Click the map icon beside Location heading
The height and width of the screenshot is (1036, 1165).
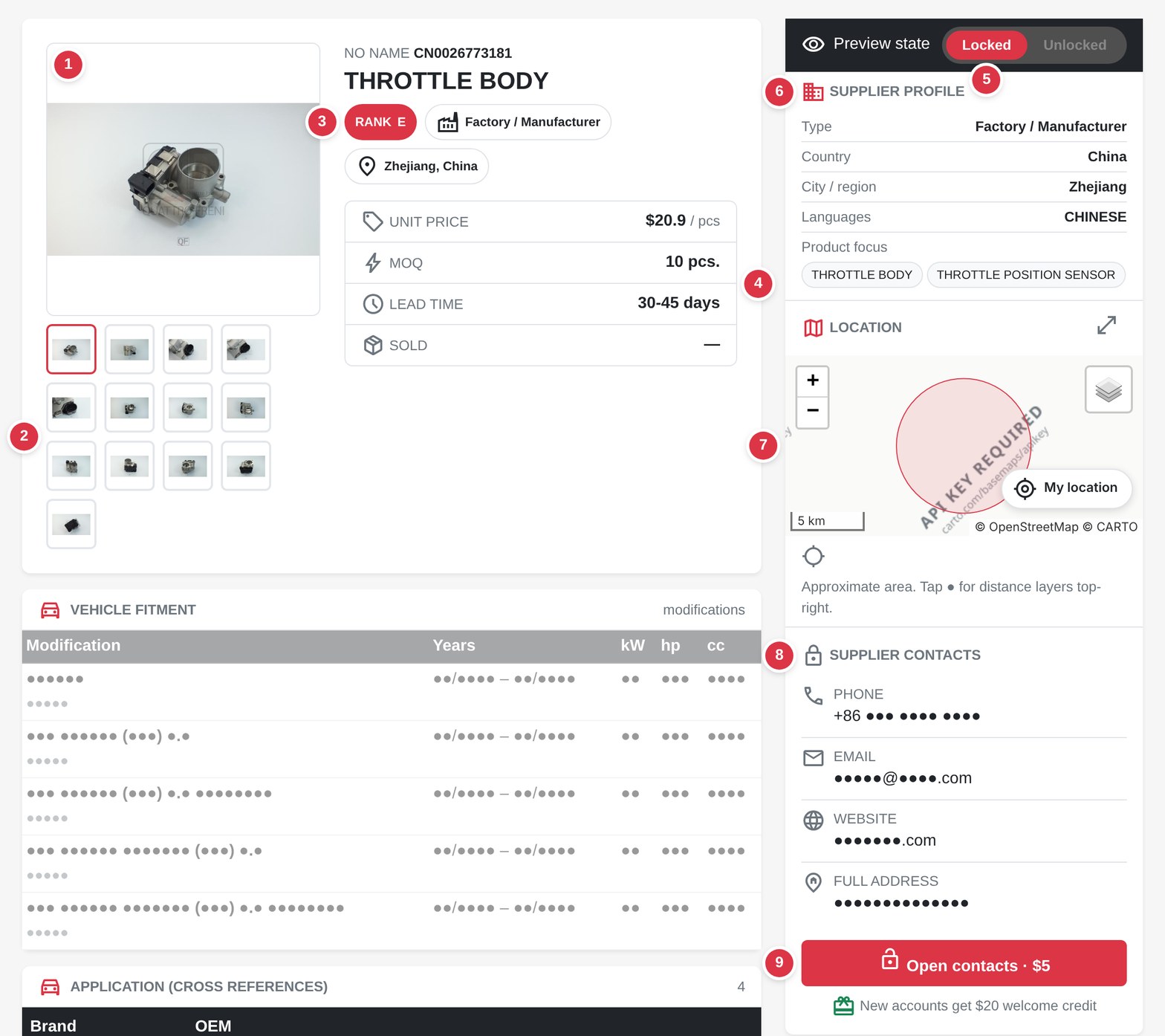point(813,328)
